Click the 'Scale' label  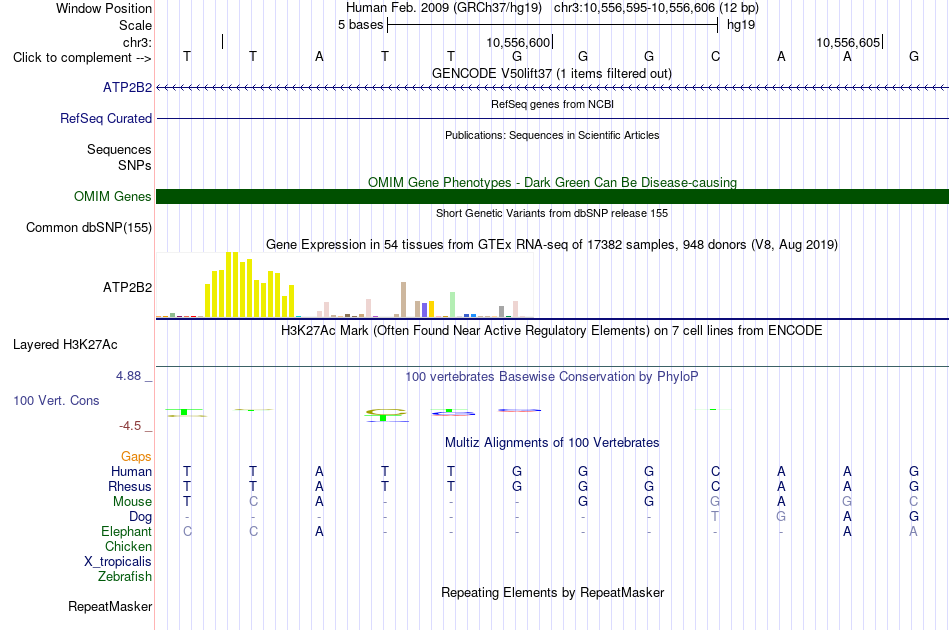(135, 25)
